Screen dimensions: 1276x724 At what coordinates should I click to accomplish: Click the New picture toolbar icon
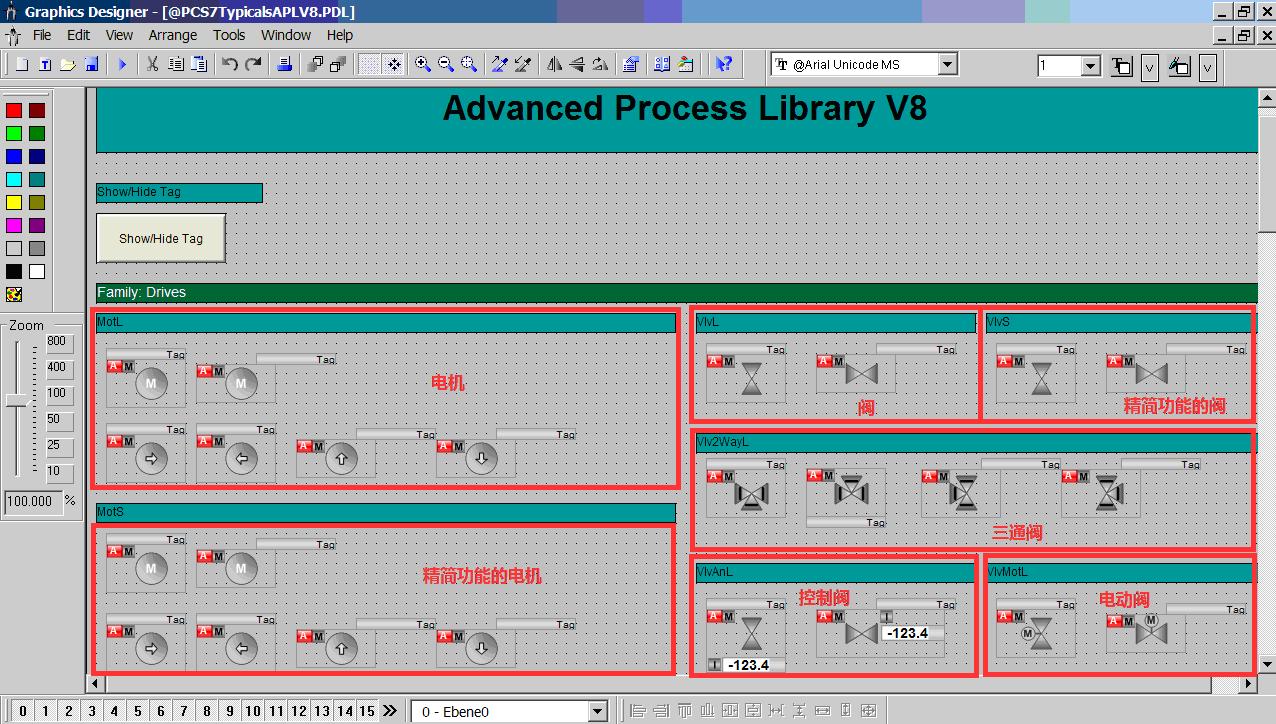tap(22, 64)
